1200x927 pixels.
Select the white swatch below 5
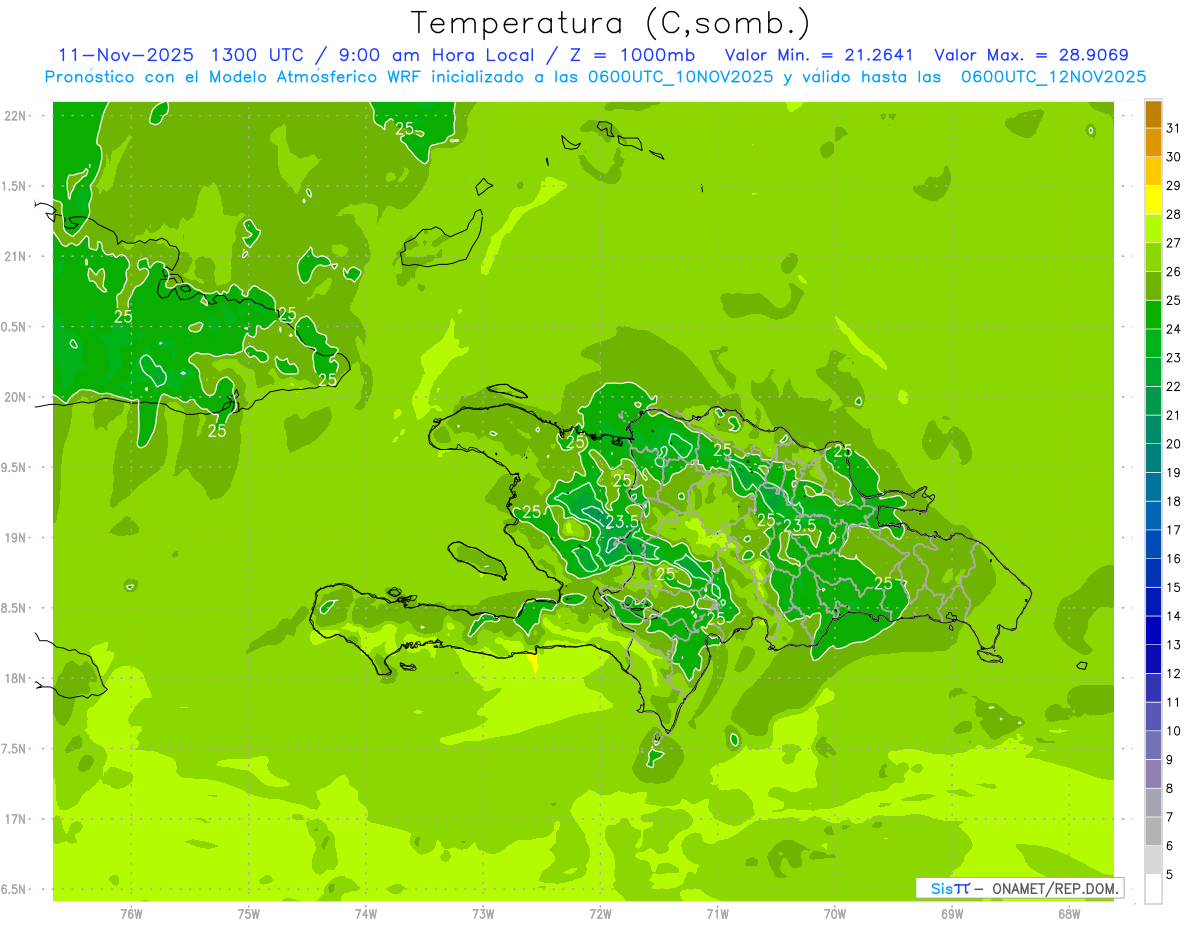coord(1153,888)
